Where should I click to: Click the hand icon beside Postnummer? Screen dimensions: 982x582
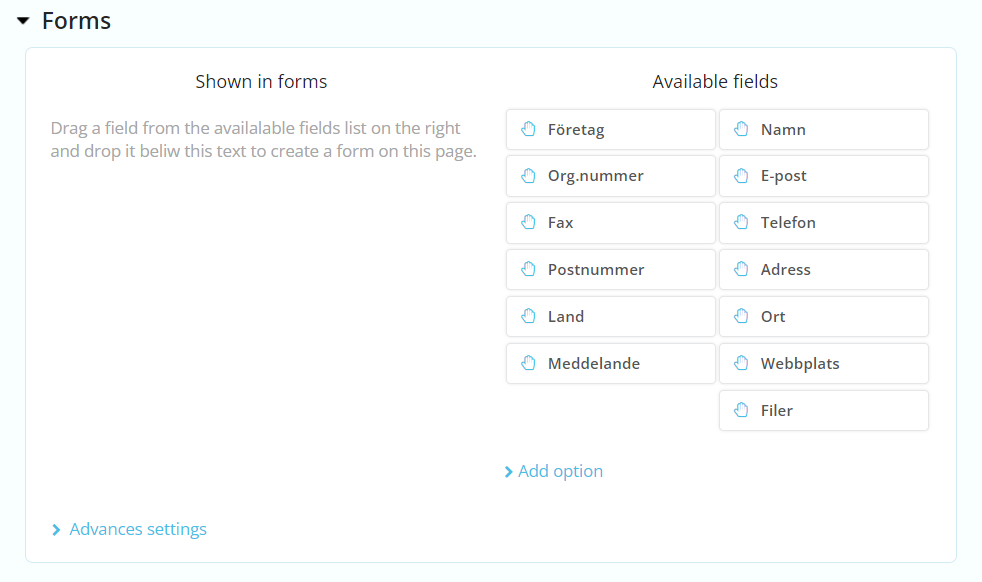click(x=529, y=270)
